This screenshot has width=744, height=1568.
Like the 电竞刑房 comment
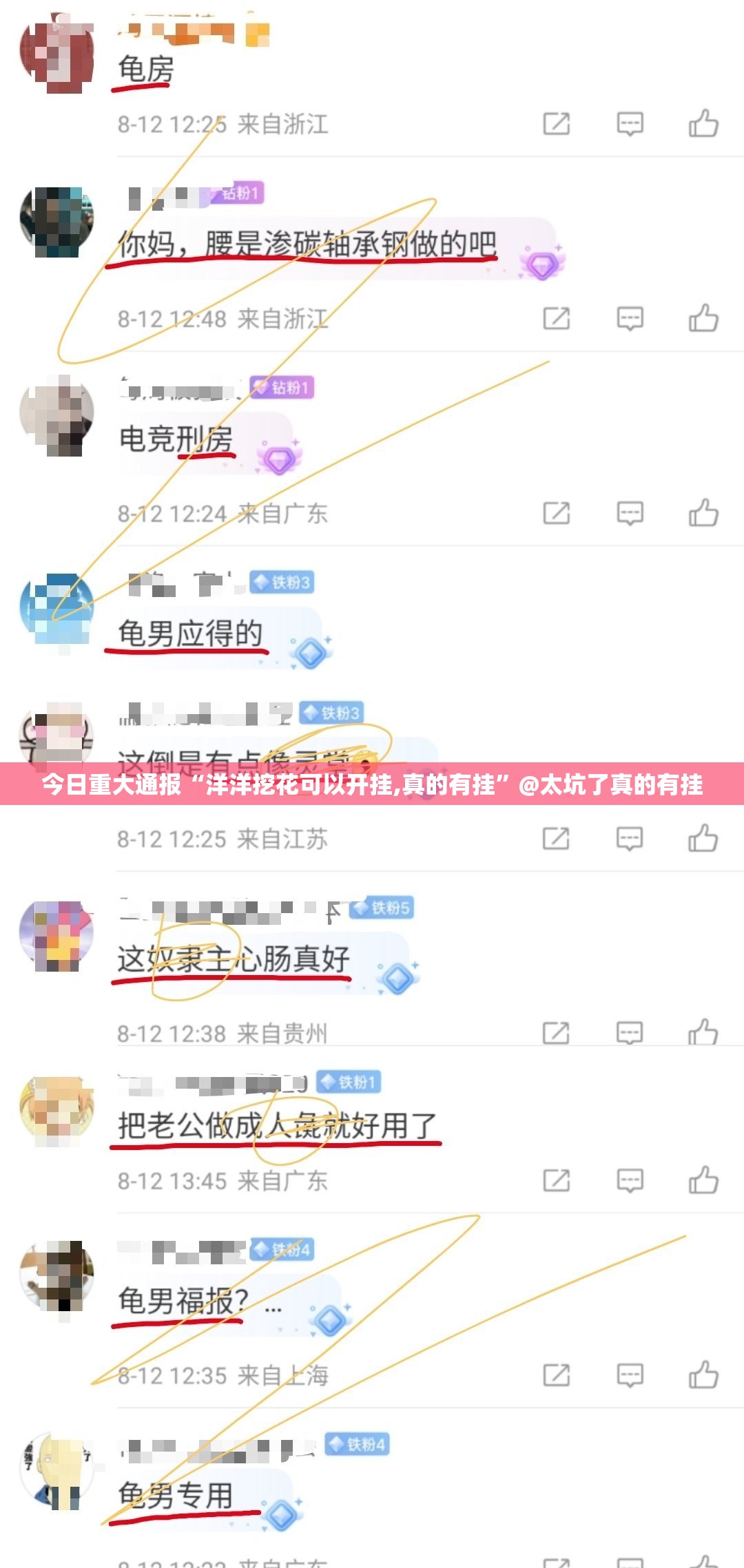pyautogui.click(x=703, y=513)
